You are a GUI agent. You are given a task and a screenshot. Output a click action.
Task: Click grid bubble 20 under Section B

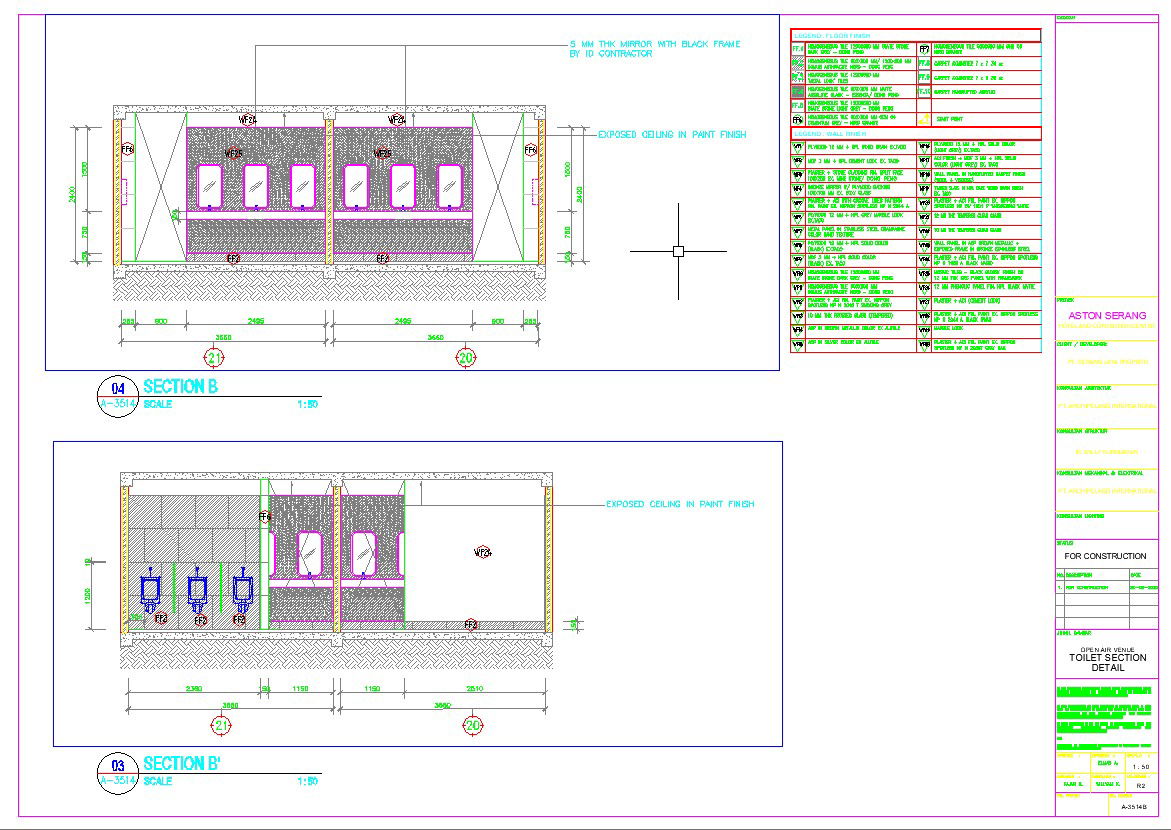click(x=465, y=357)
